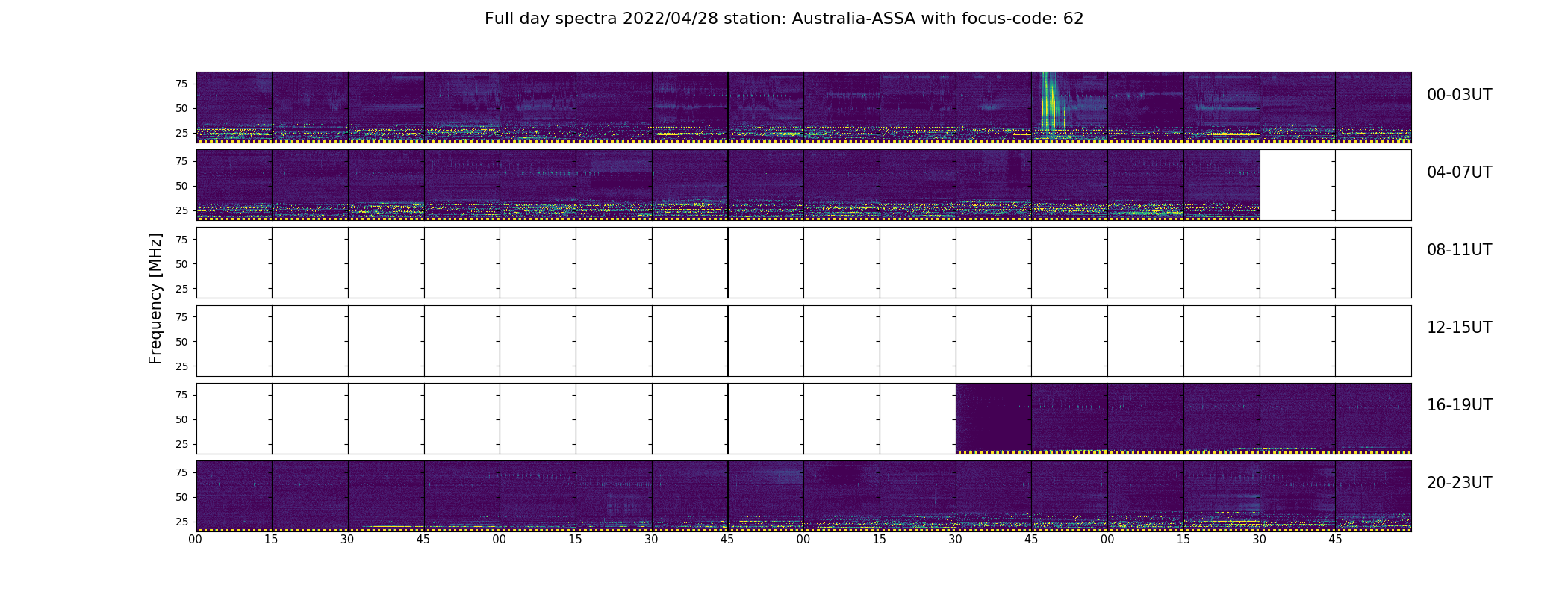Click the plot title 'Full day spectra 2022/04/28'
The width and height of the screenshot is (1568, 597).
coord(783,19)
